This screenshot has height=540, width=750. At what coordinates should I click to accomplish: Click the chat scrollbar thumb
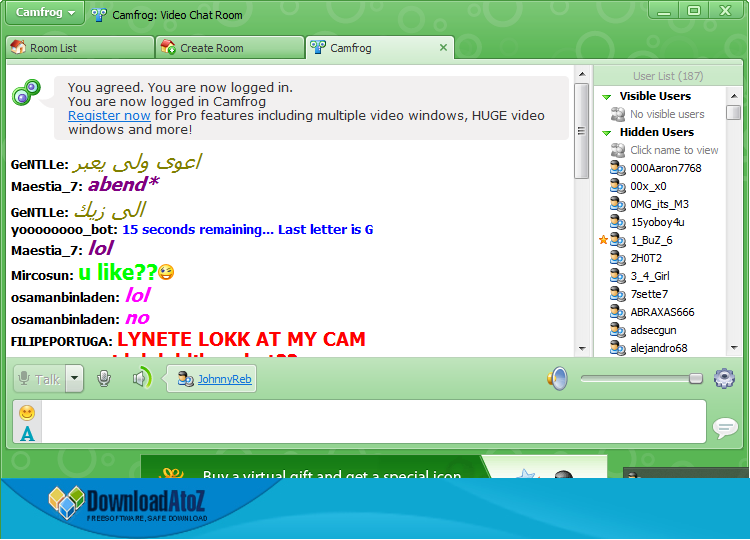pos(582,131)
